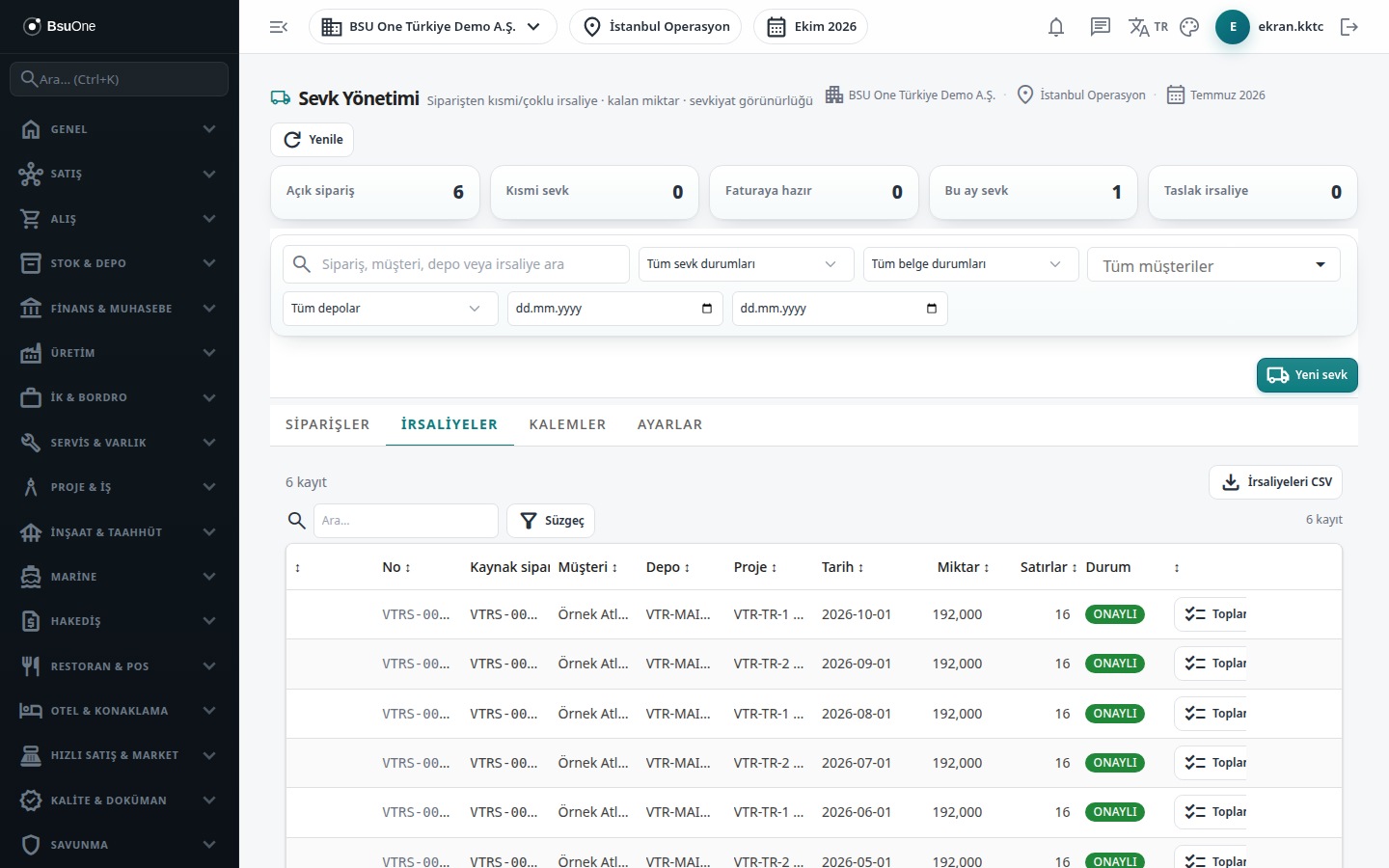Open the messages chat icon
Viewport: 1389px width, 868px height.
click(1101, 27)
